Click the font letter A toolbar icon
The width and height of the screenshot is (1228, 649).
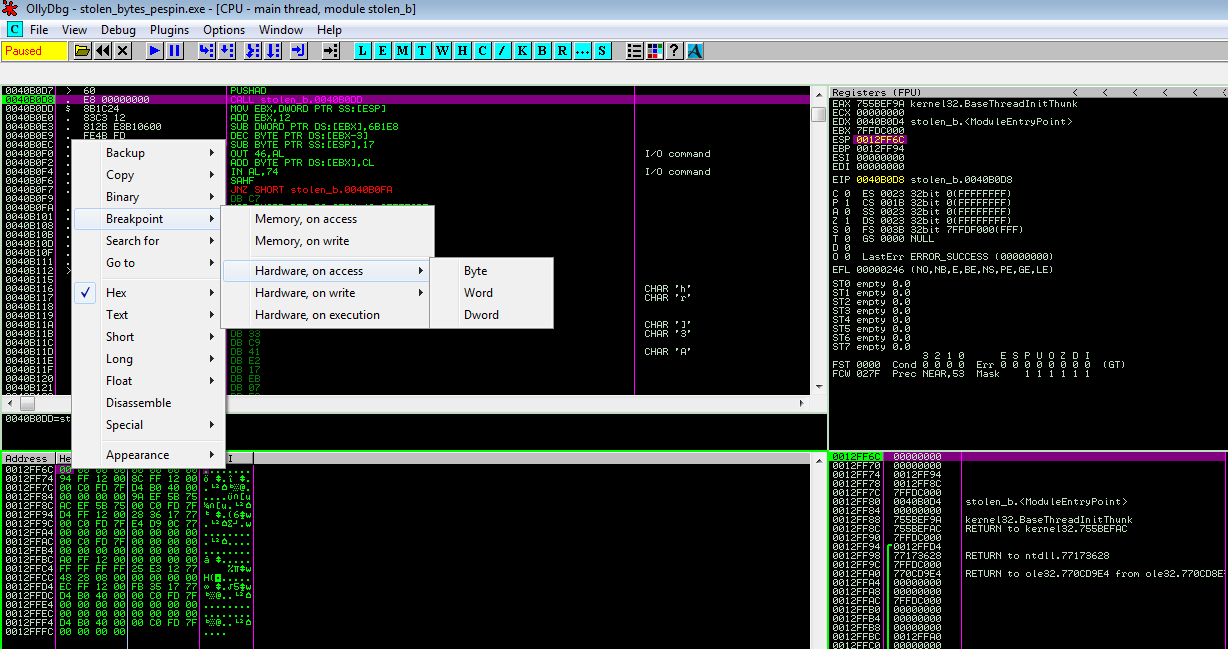(694, 50)
